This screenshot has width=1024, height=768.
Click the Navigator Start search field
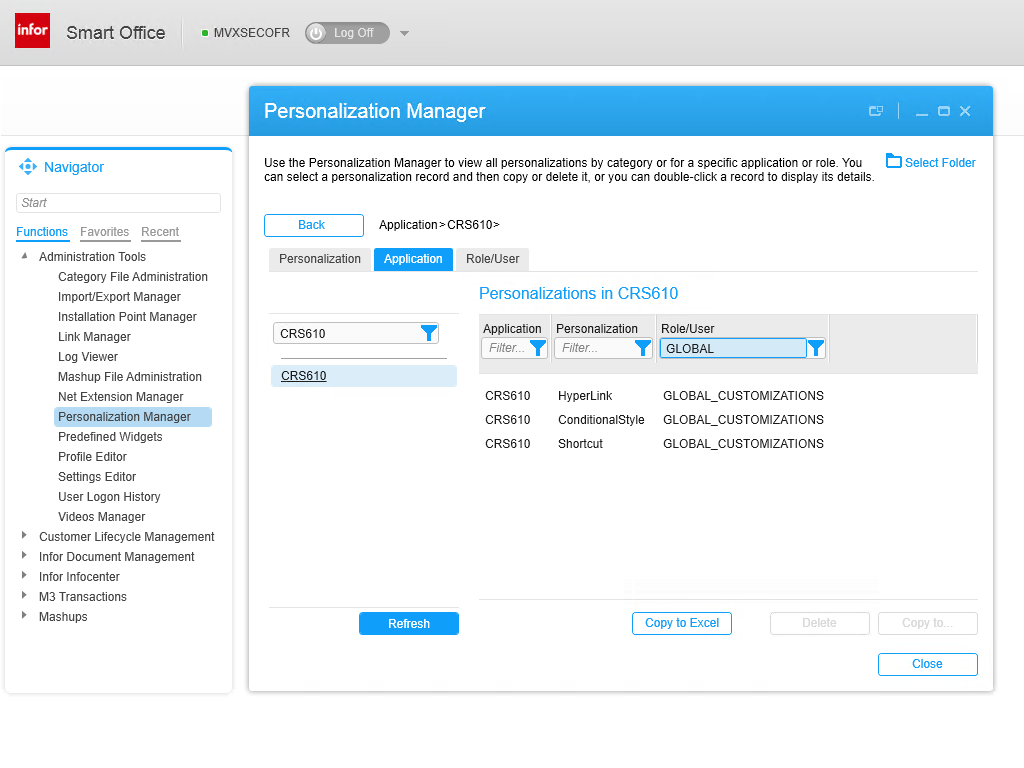point(118,203)
